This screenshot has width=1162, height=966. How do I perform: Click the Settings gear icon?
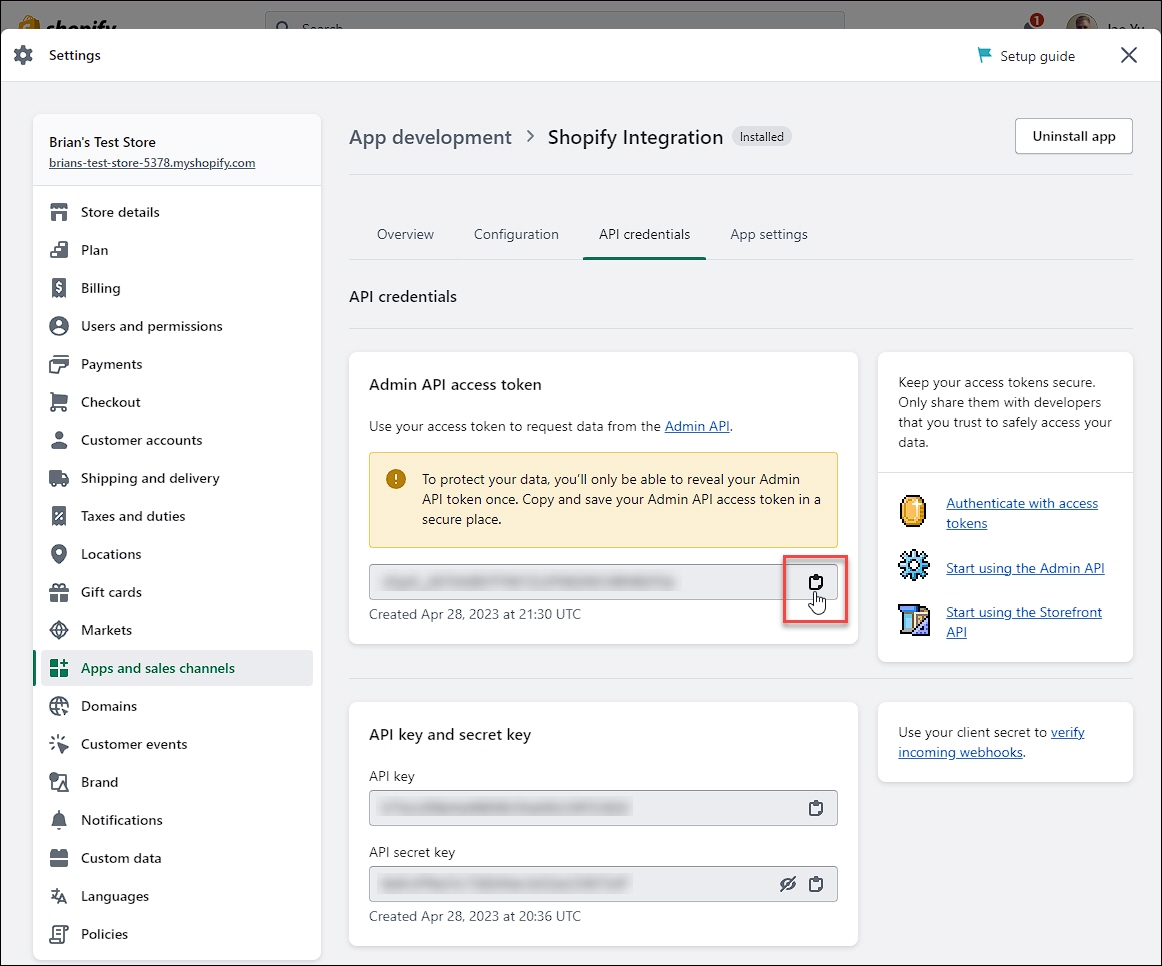(23, 56)
